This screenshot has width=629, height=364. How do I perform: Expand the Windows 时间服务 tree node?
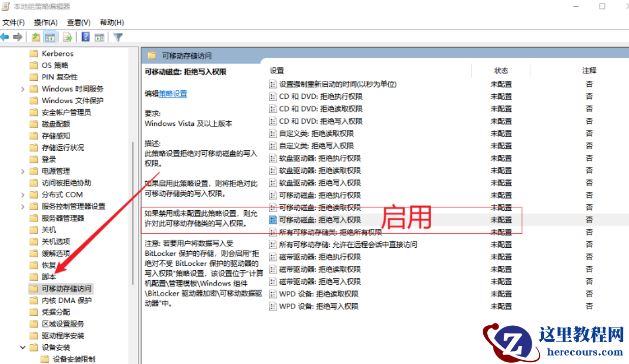(23, 89)
